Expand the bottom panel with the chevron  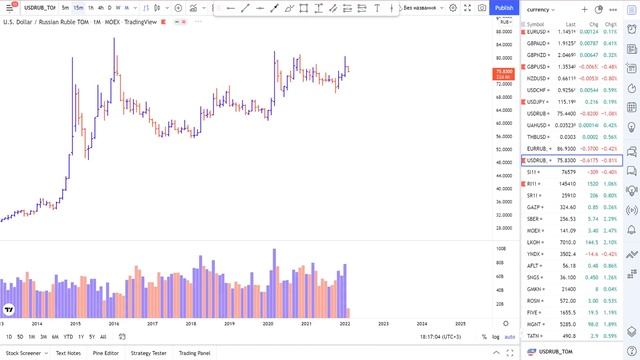[x=496, y=353]
